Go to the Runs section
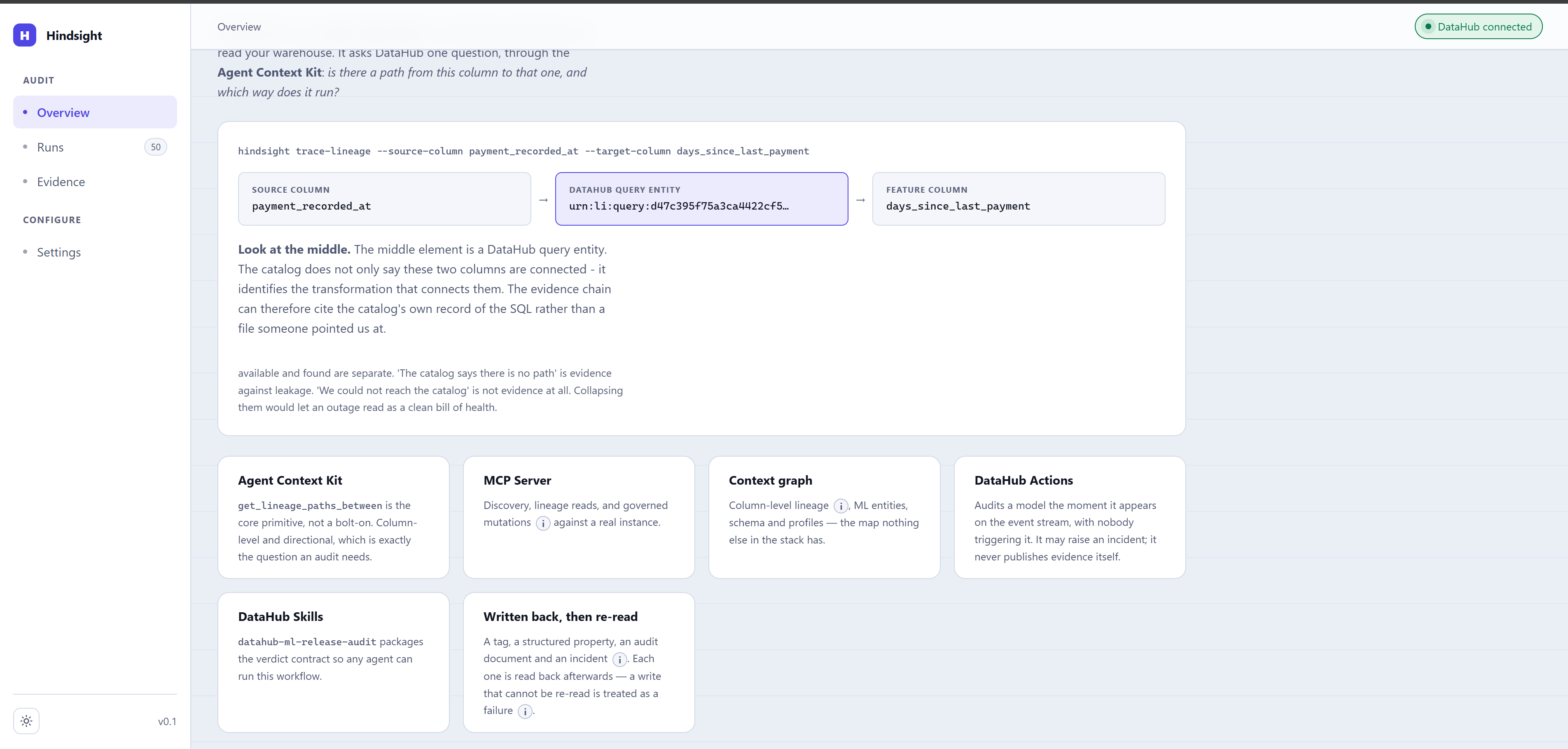 pos(95,147)
